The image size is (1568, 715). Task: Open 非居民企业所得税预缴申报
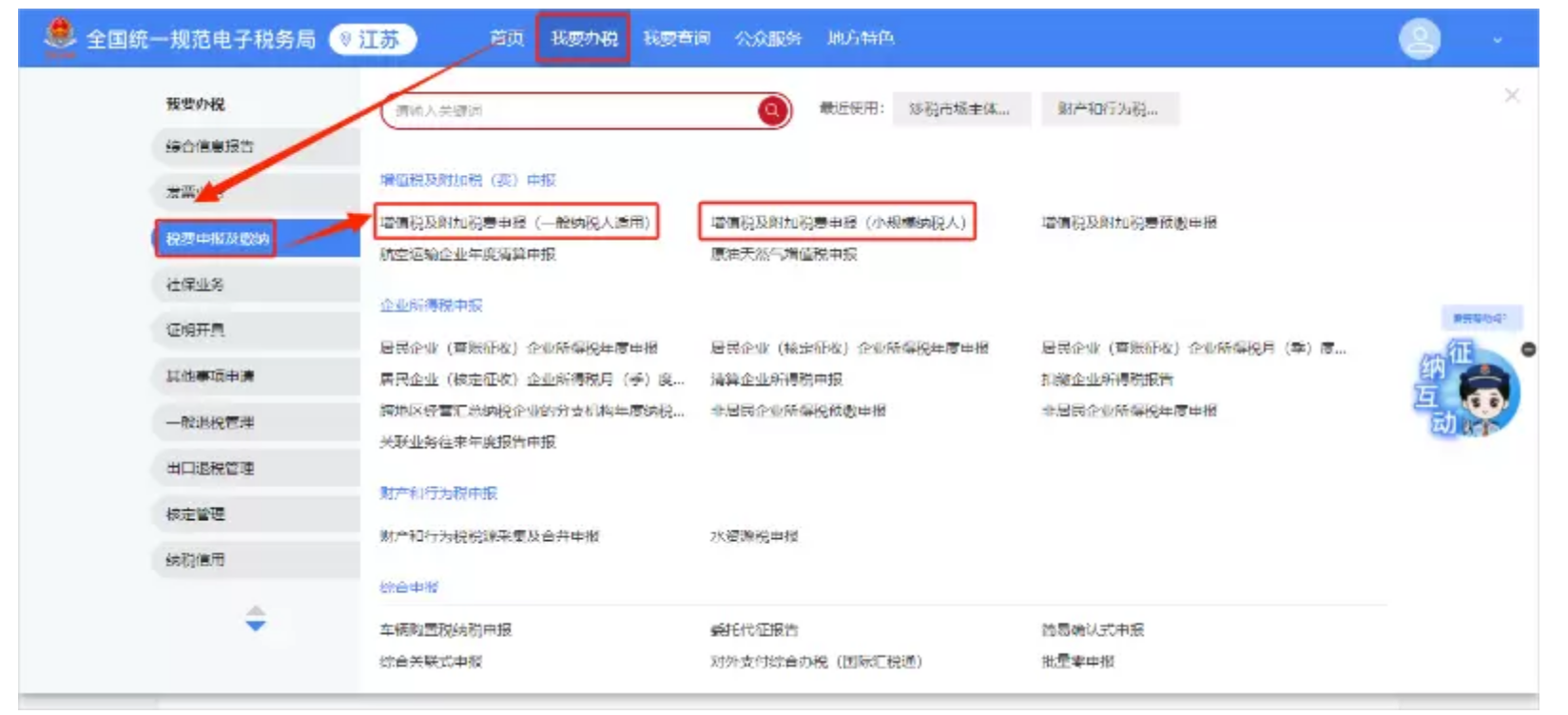[x=798, y=411]
